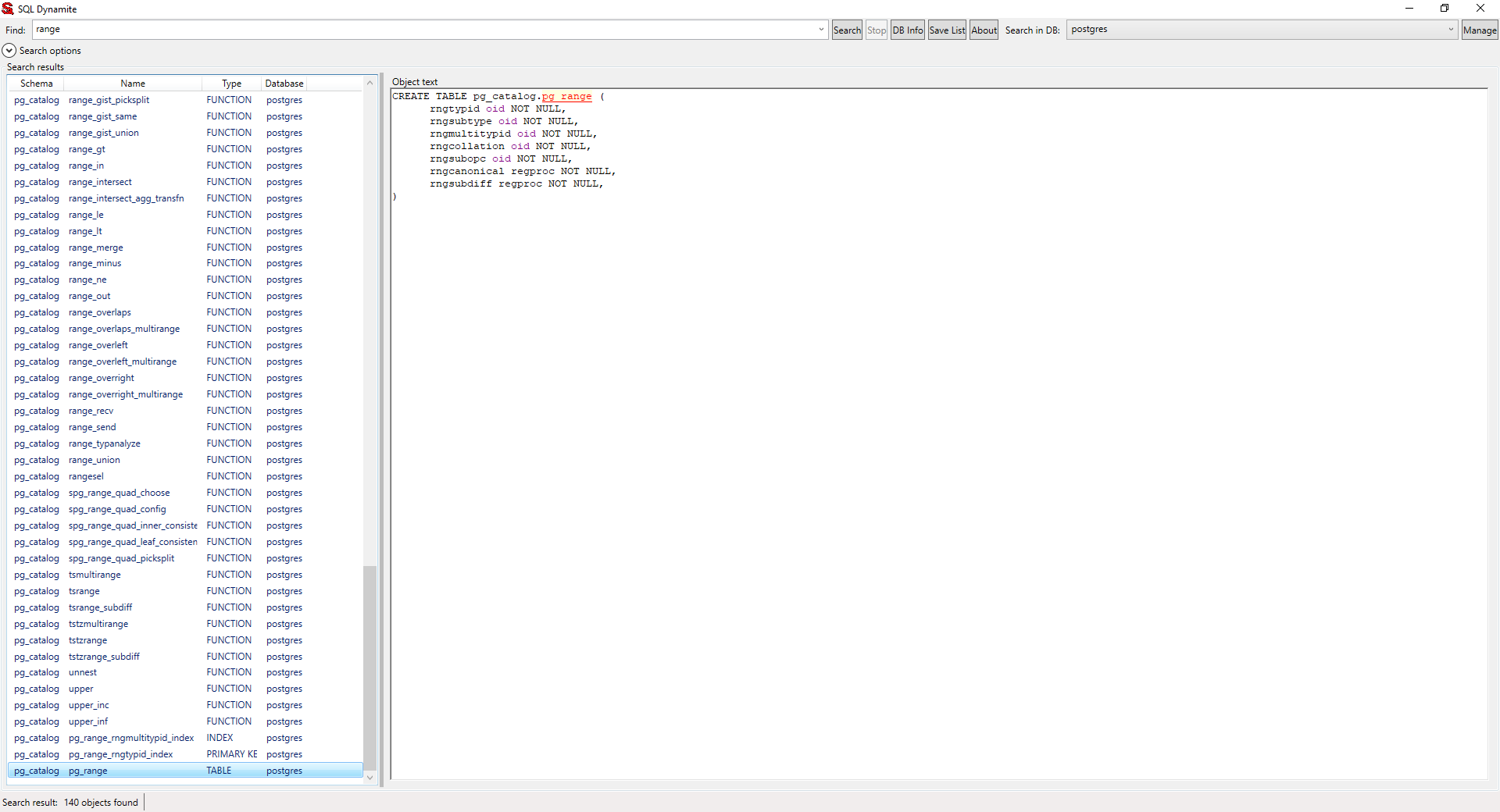Expand the Search options section
Viewport: 1500px width, 812px height.
[9, 51]
